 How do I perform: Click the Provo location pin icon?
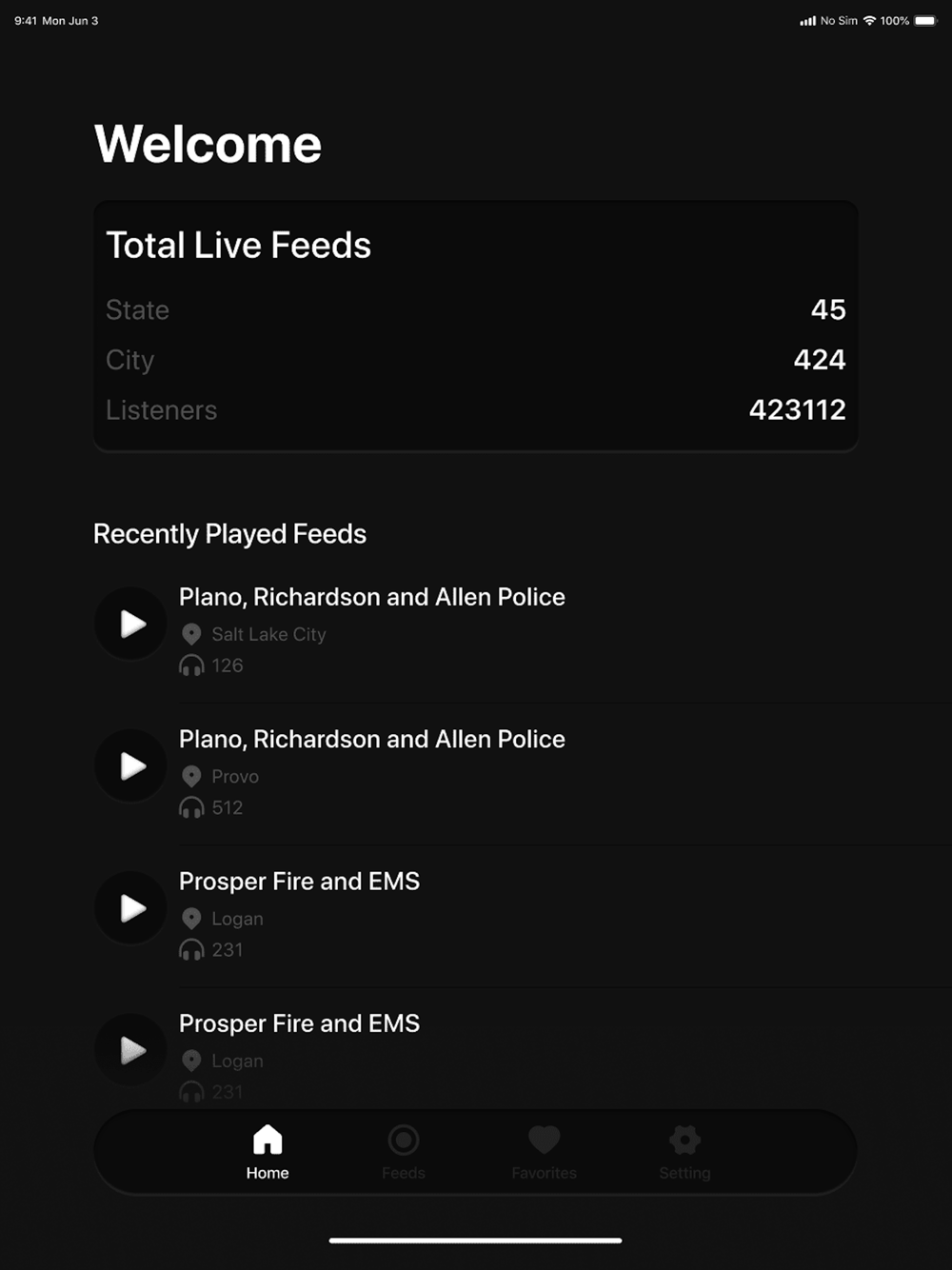pyautogui.click(x=191, y=776)
